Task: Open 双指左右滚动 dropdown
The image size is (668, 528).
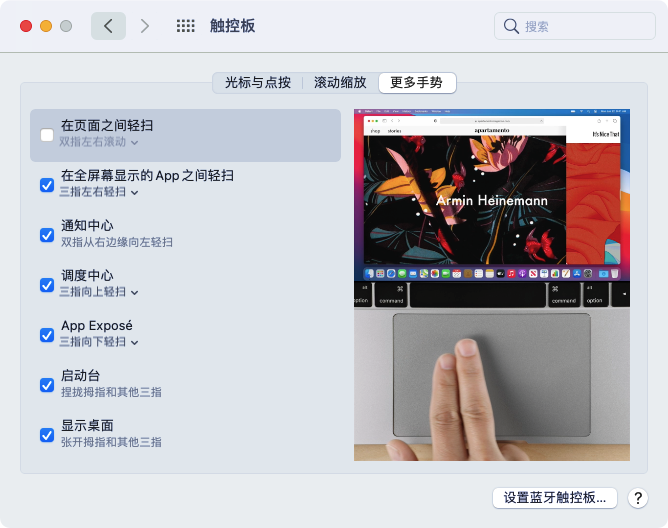Action: click(98, 142)
